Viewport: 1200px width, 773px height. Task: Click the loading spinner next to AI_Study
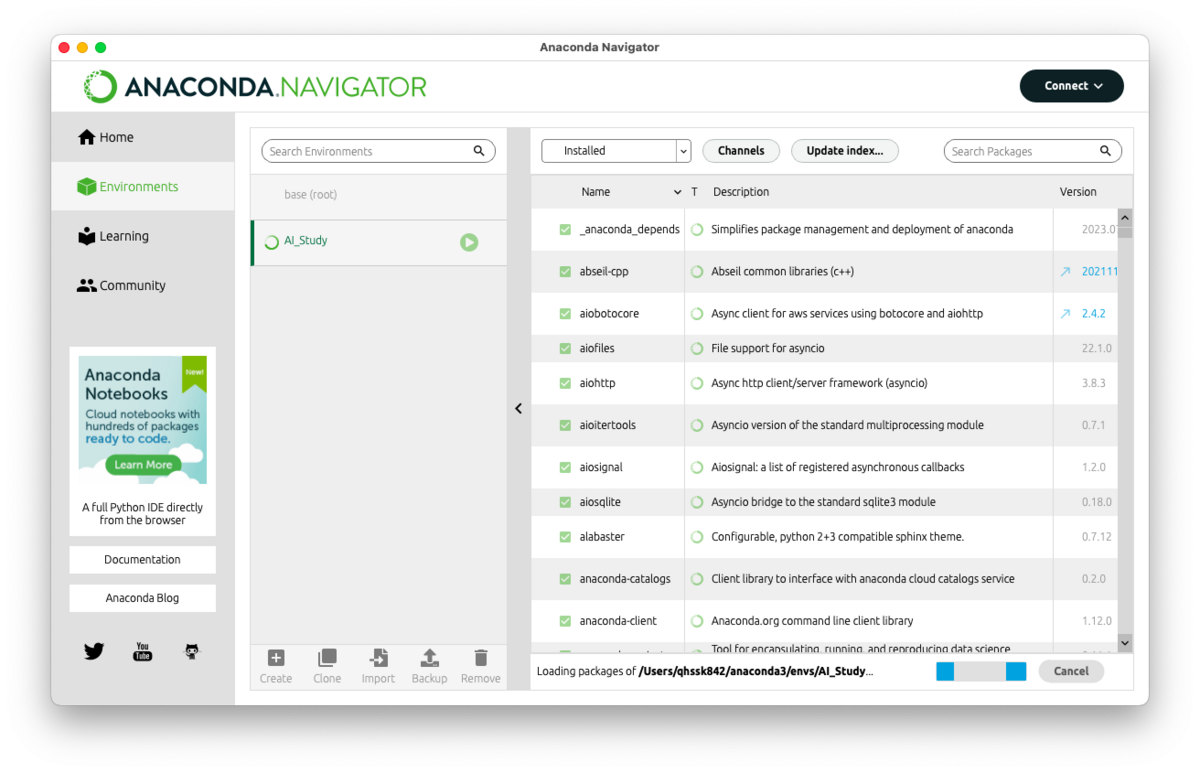pyautogui.click(x=271, y=242)
